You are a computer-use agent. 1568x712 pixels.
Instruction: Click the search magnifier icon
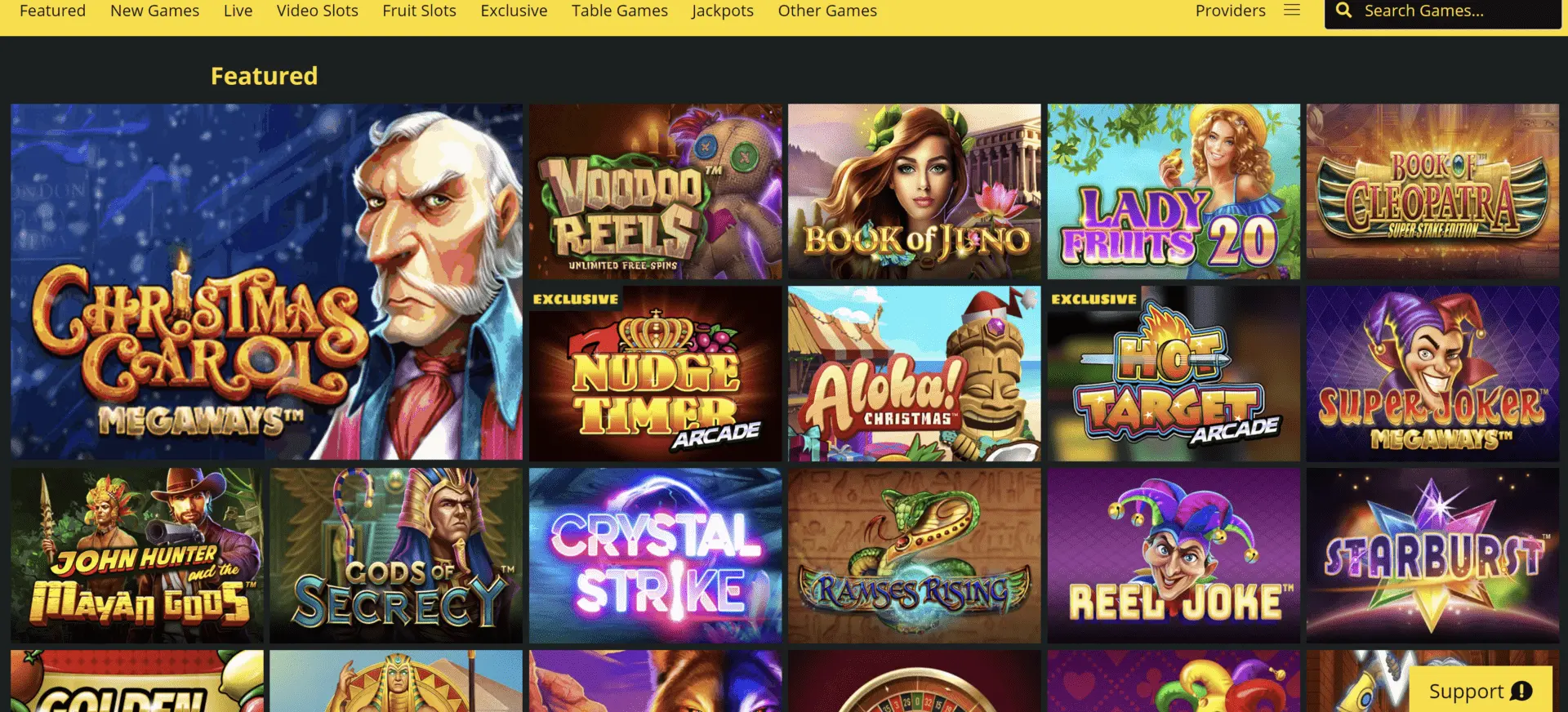[1343, 11]
